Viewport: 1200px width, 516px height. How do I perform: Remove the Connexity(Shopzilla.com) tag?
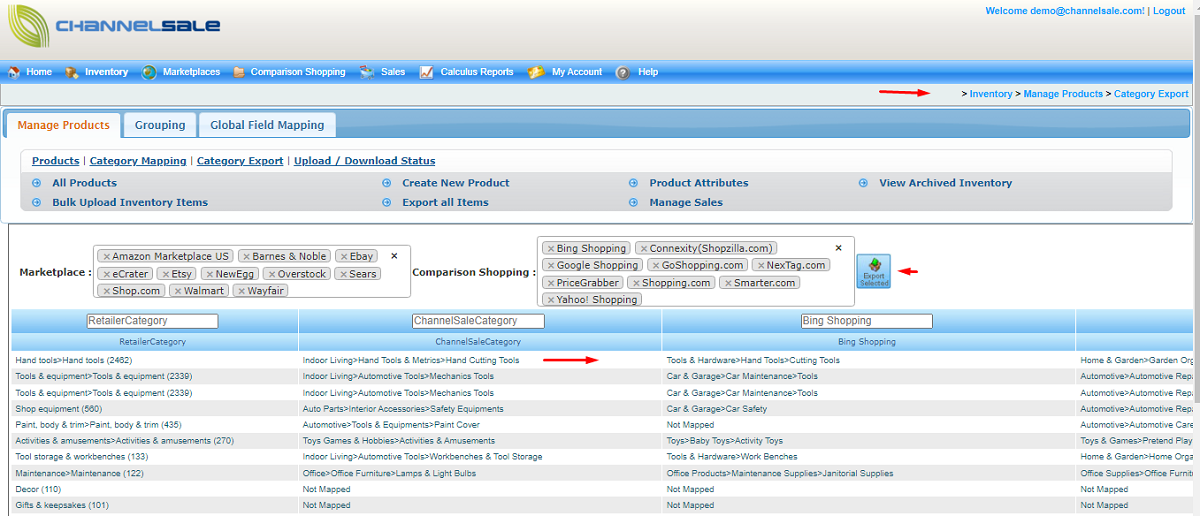click(x=643, y=248)
